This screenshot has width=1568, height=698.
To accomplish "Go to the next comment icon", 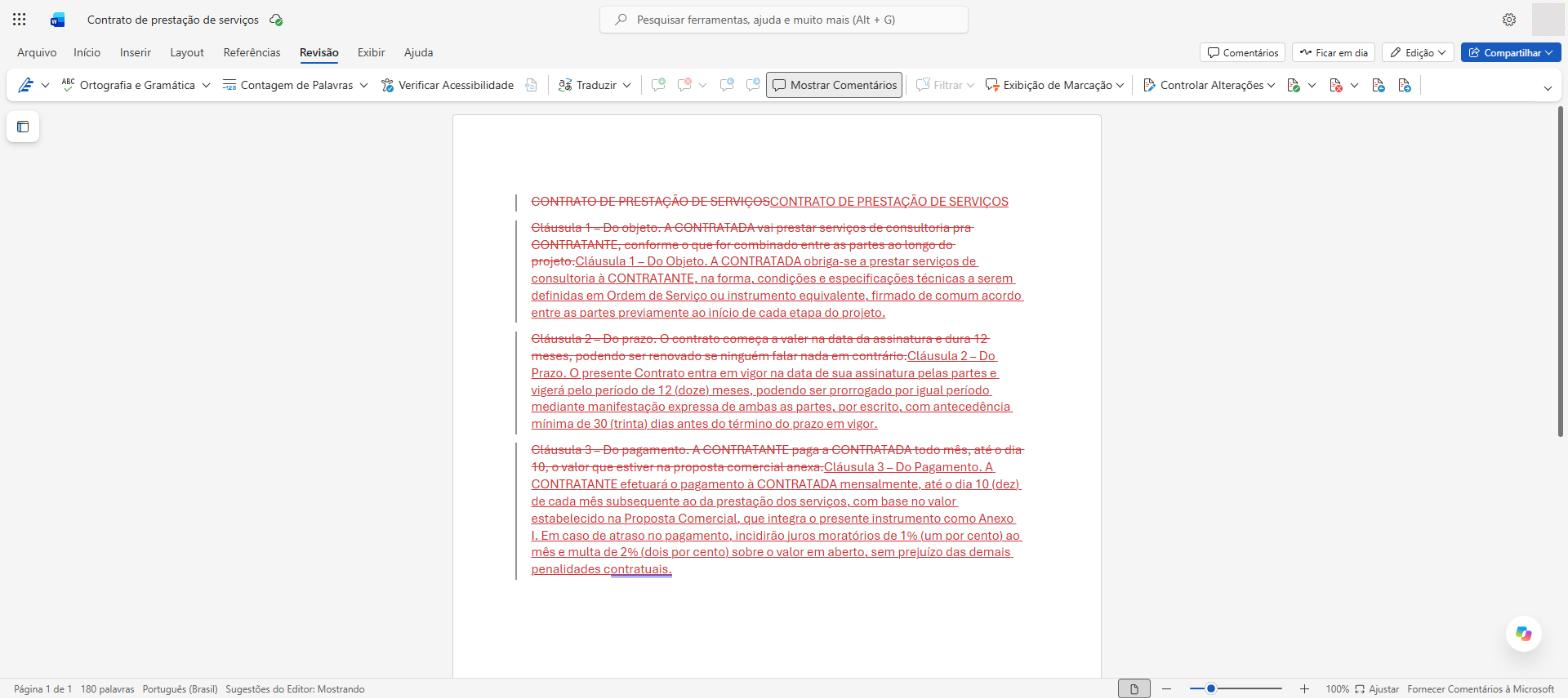I will point(752,85).
